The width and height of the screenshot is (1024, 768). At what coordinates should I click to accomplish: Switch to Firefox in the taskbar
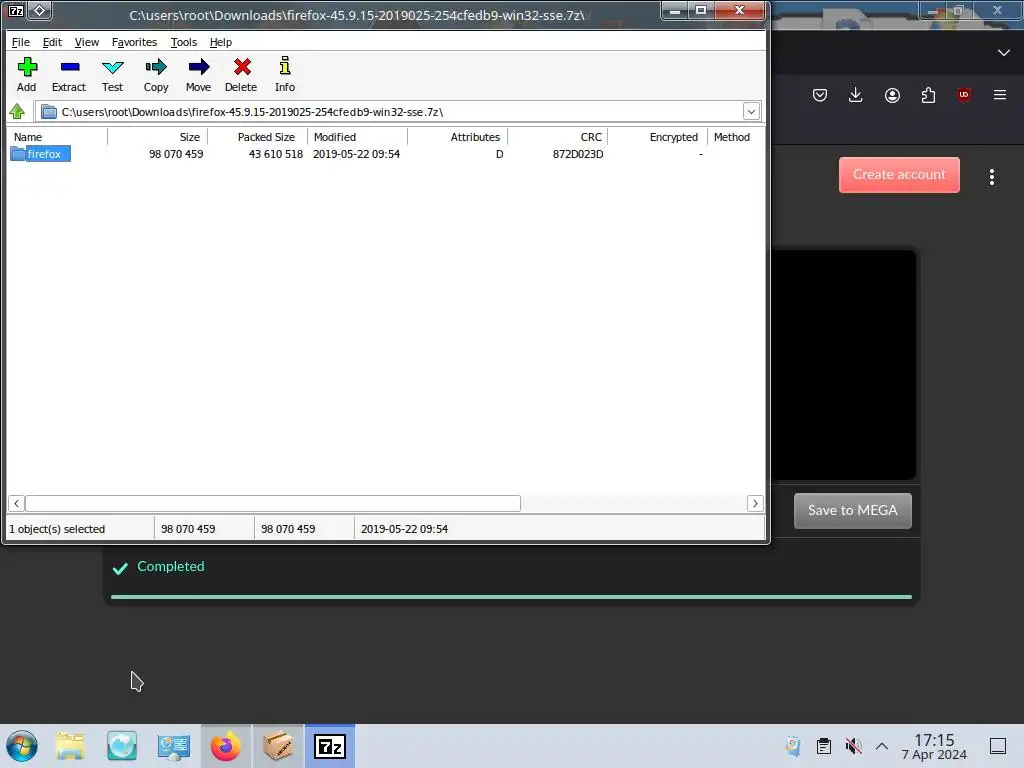[225, 746]
